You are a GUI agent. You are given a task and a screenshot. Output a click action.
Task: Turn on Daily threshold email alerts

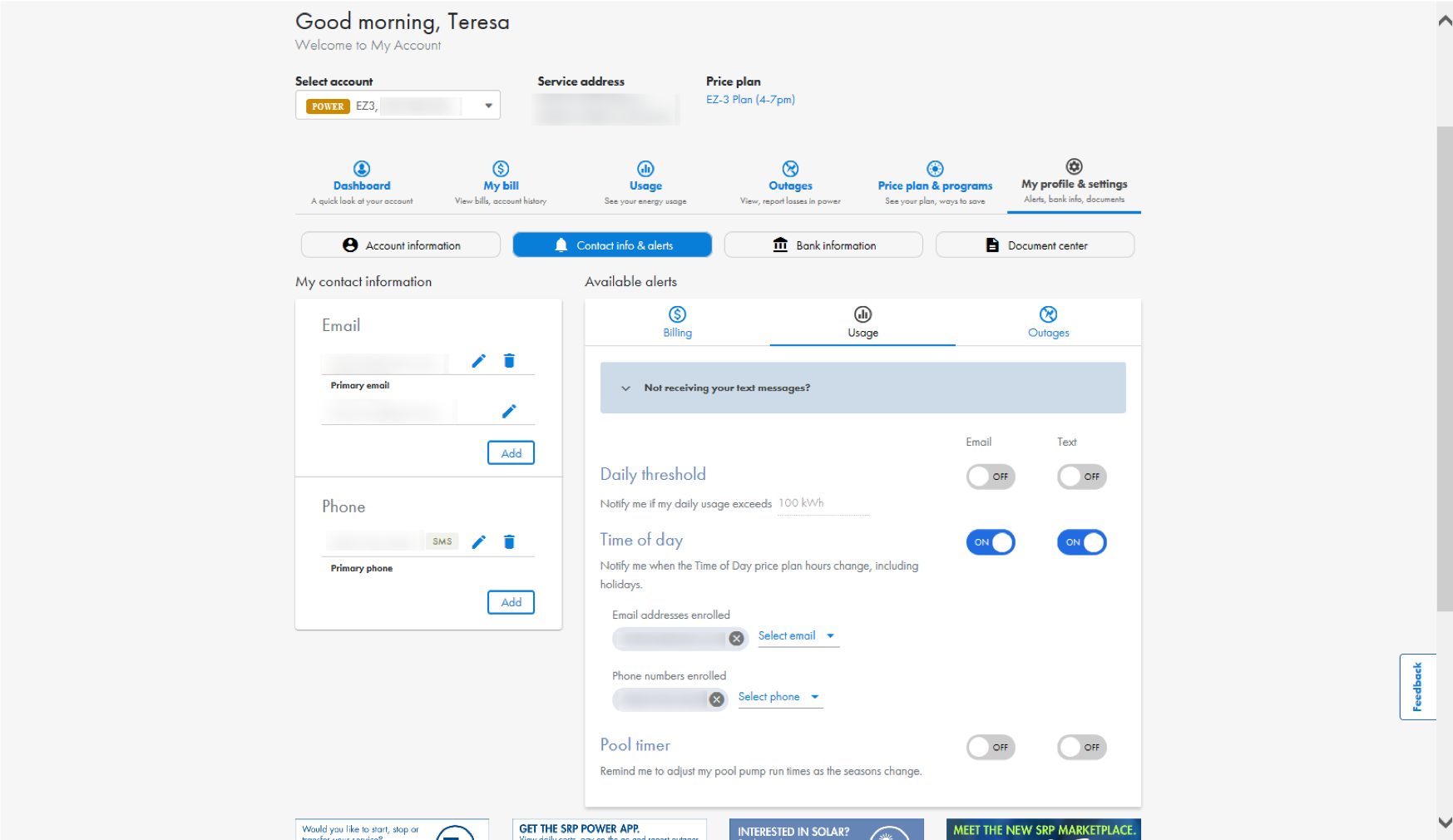coord(991,477)
